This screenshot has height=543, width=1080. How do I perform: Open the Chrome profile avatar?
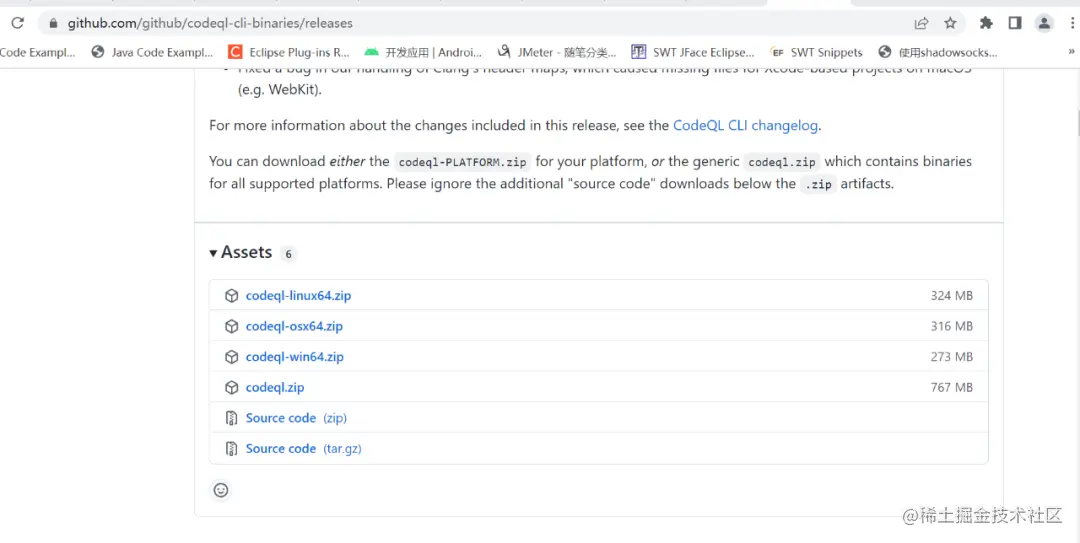(x=1044, y=23)
